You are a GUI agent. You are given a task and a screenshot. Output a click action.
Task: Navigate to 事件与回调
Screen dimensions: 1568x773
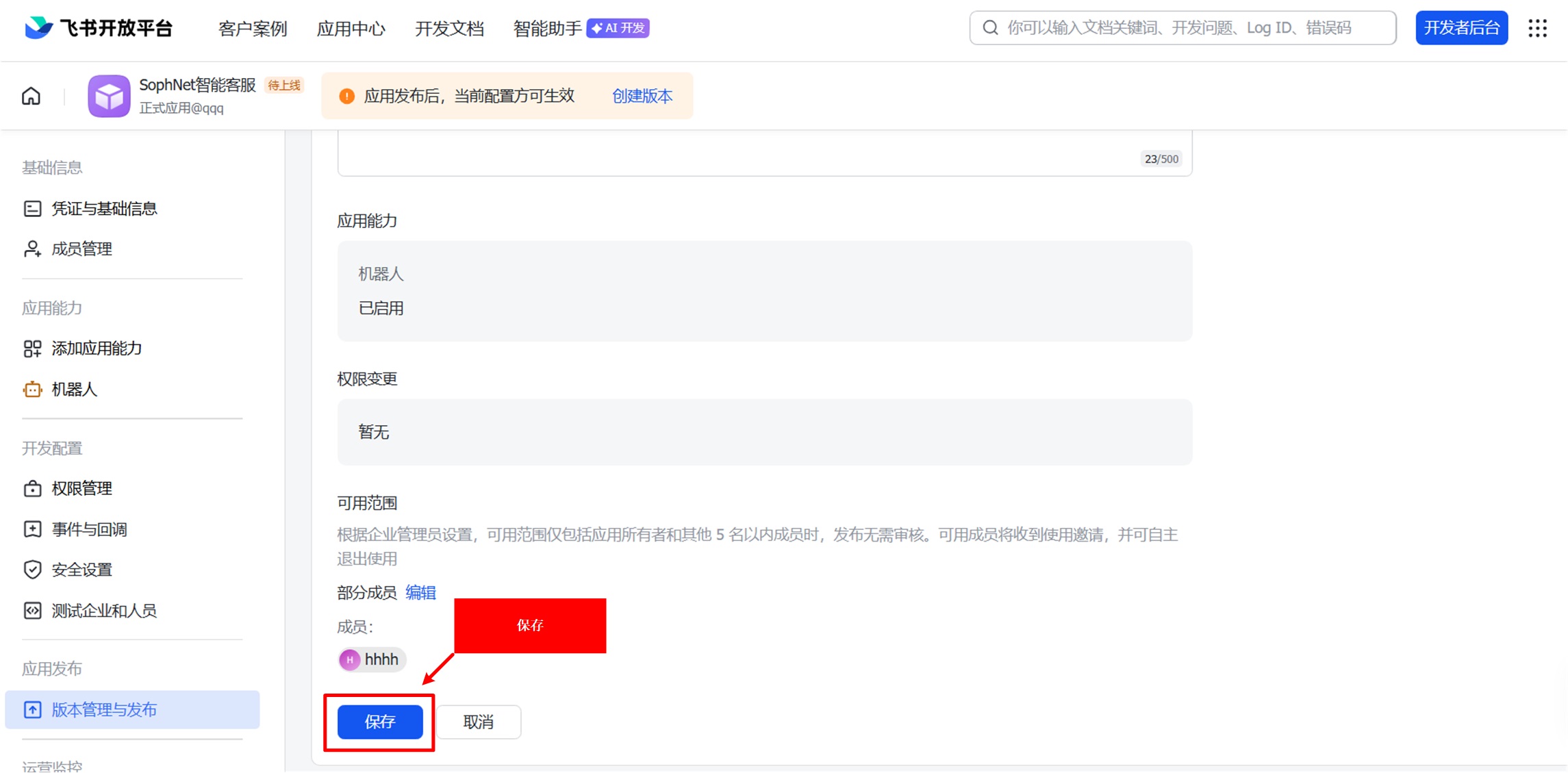click(89, 529)
